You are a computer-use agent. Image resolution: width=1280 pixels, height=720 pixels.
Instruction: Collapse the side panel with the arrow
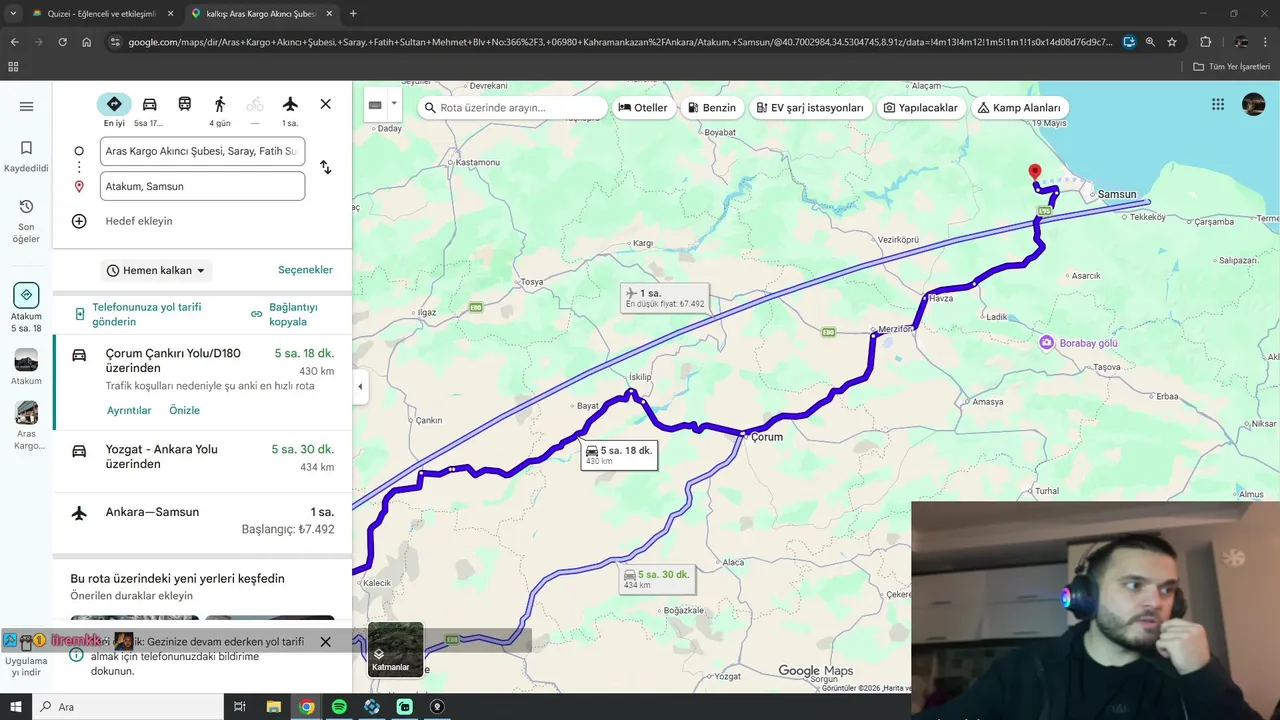pos(360,387)
